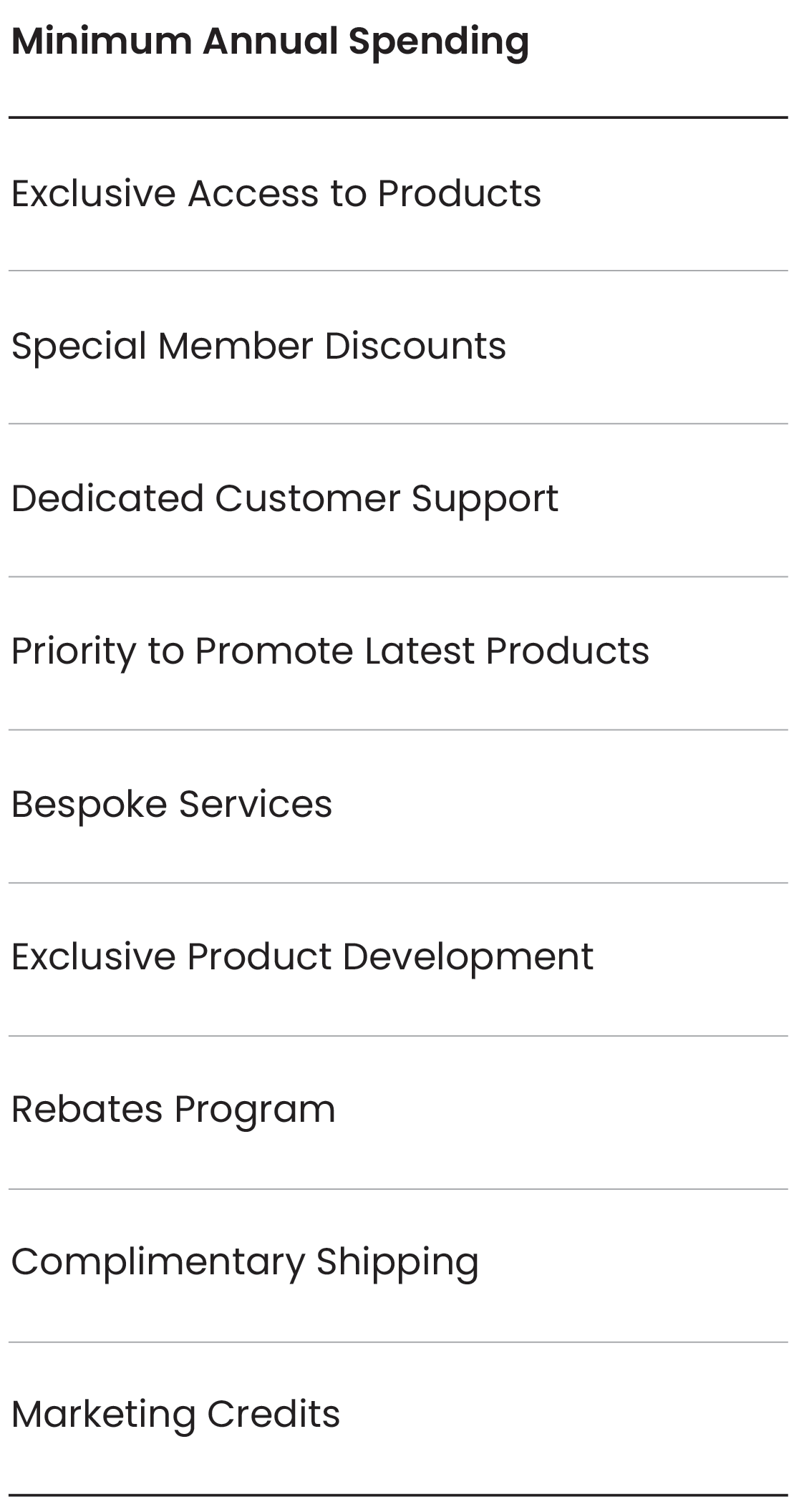Select the Bespoke Services row

tap(172, 804)
